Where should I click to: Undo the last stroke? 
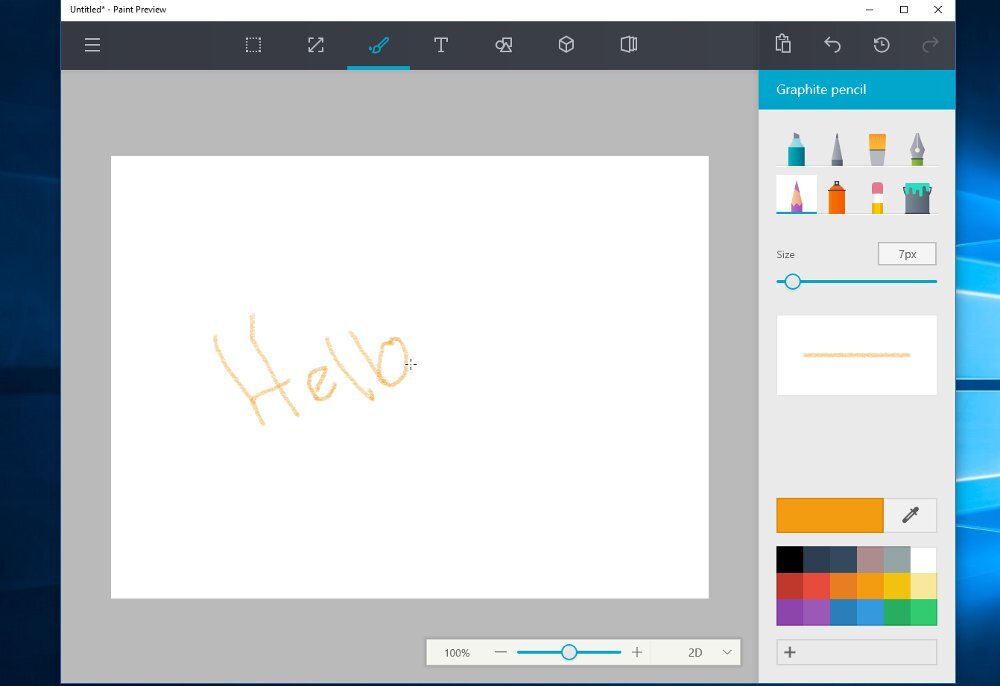point(832,45)
